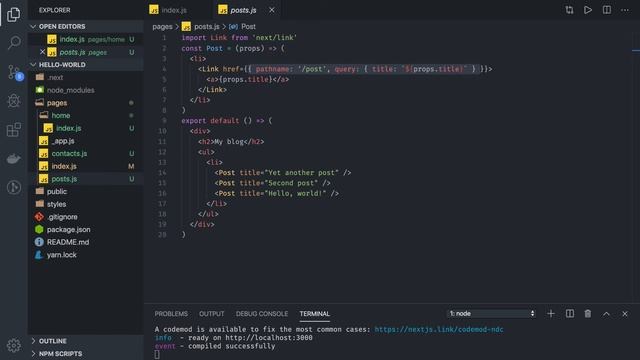Click the 'Second post' Post title line
This screenshot has height=360, width=640.
click(x=273, y=183)
